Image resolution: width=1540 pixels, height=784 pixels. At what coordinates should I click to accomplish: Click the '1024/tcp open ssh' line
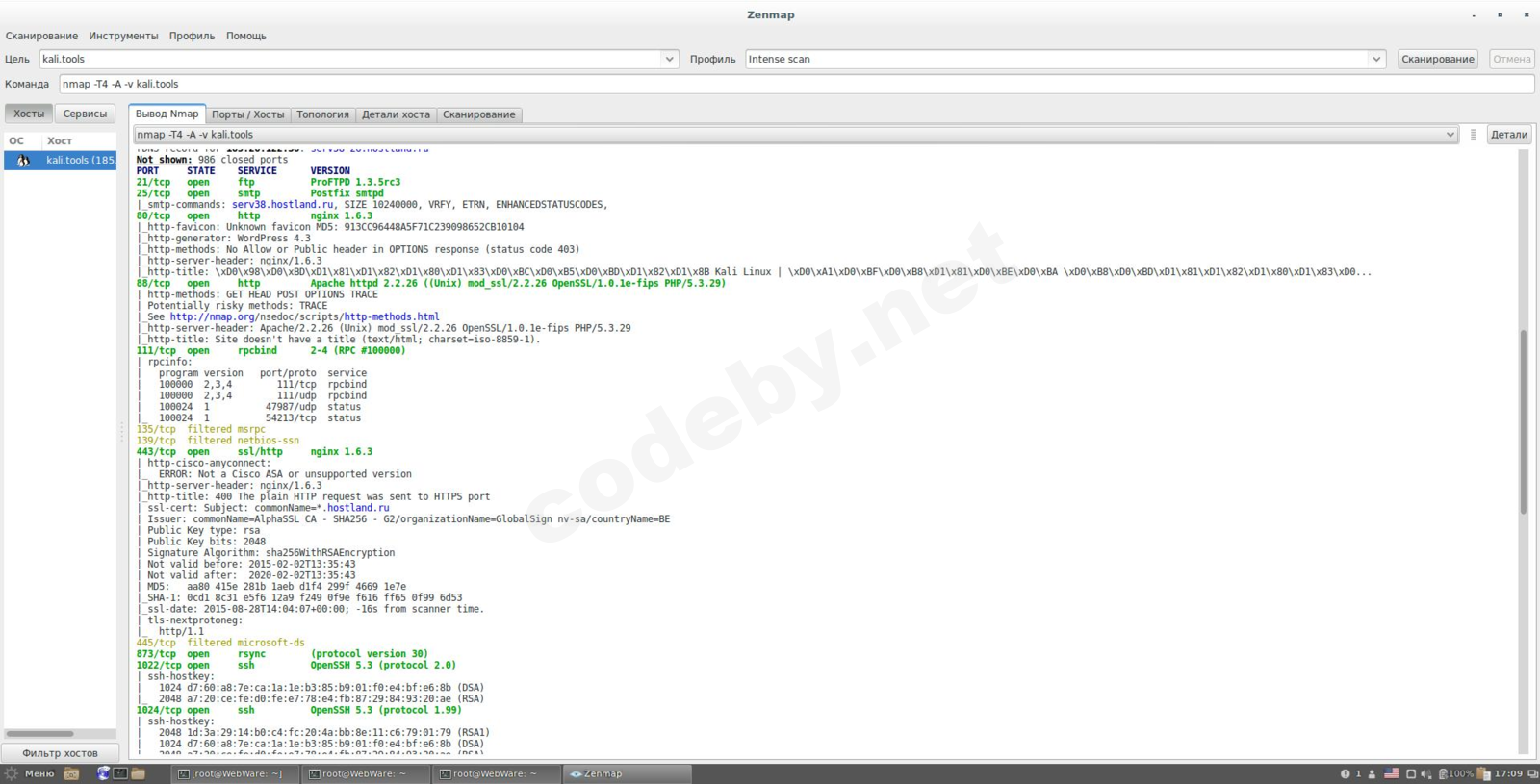tap(299, 710)
